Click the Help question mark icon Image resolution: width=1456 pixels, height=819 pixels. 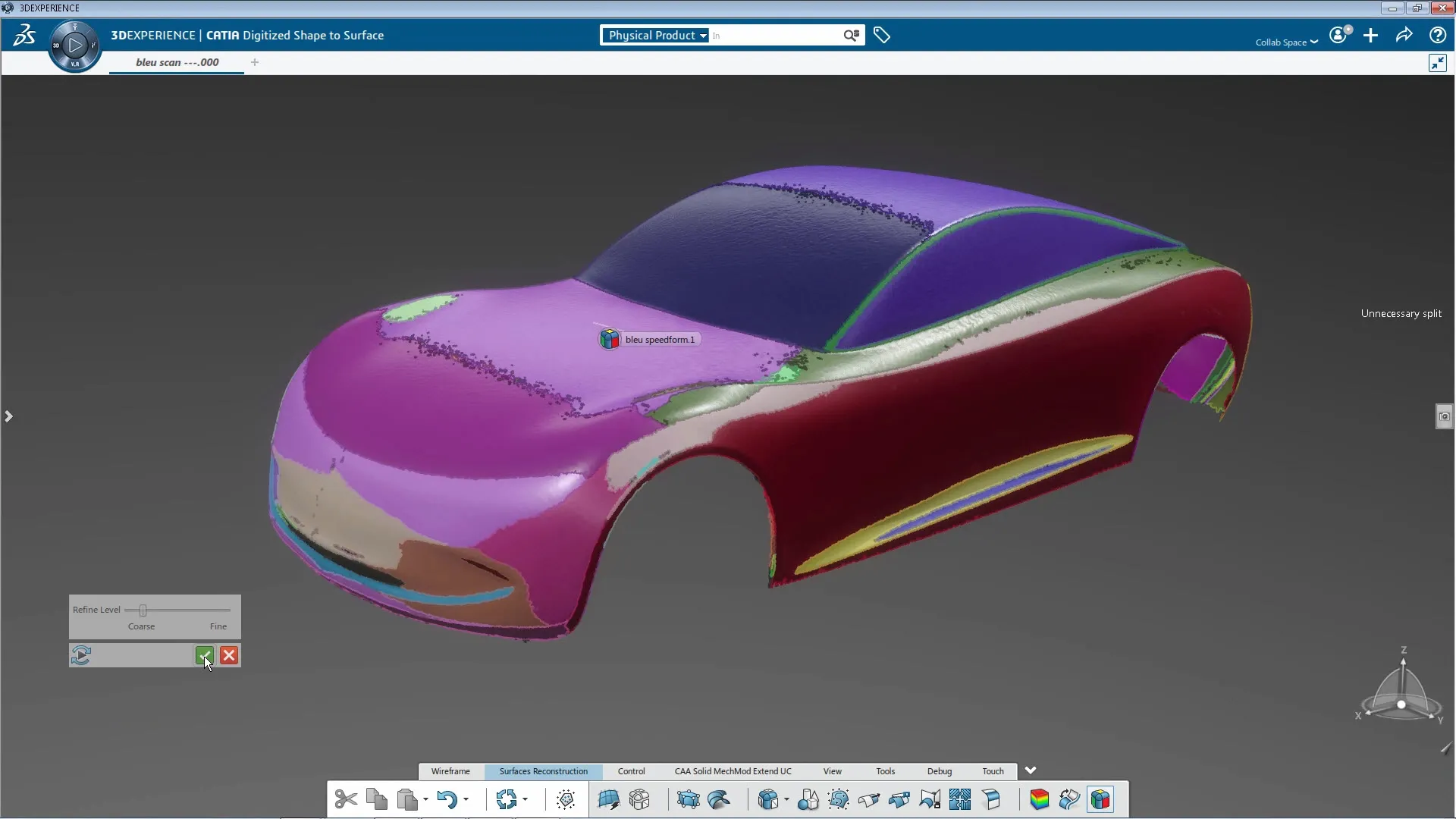coord(1438,35)
